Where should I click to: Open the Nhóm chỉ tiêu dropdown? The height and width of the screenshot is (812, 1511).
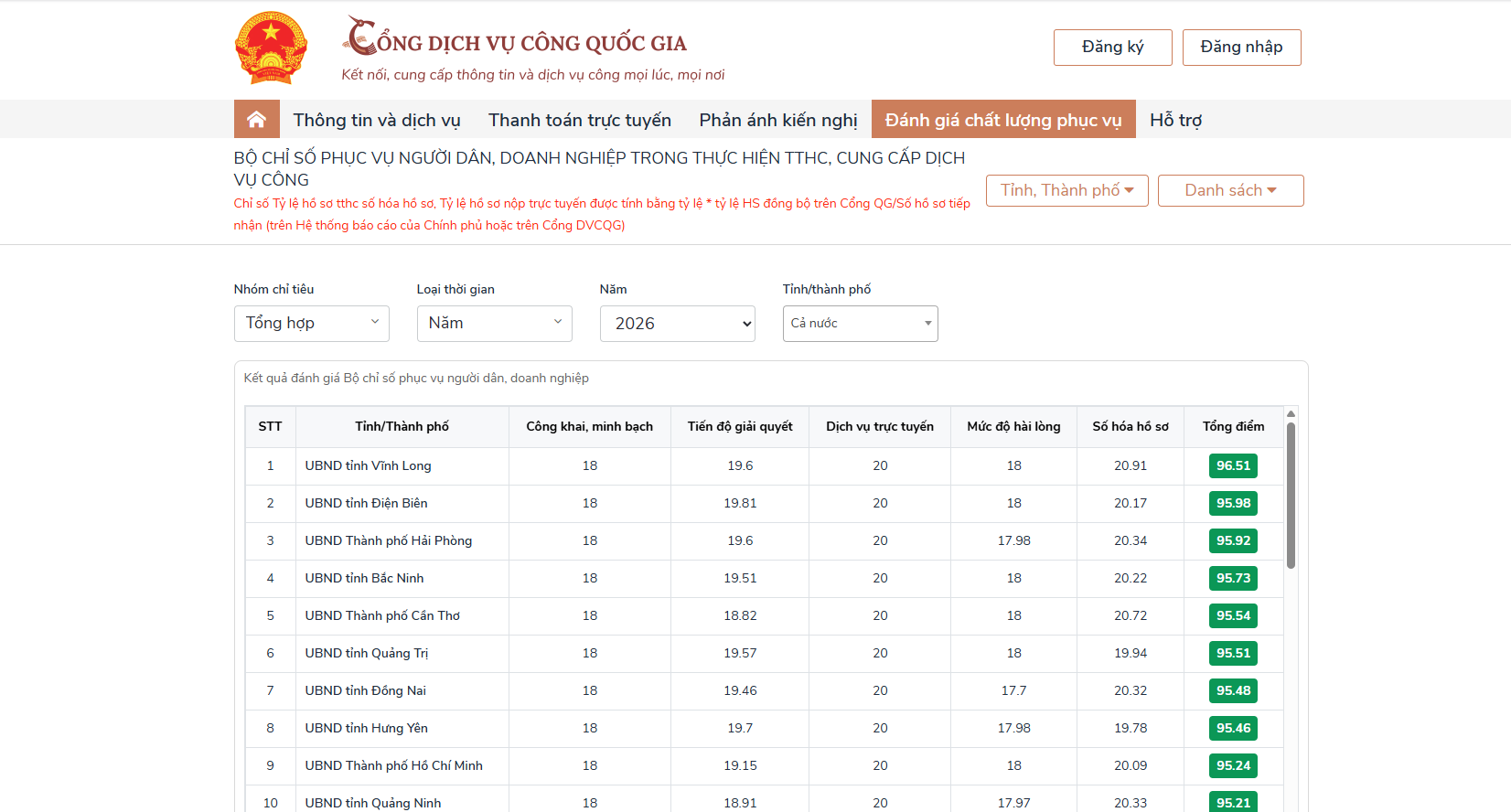tap(311, 324)
